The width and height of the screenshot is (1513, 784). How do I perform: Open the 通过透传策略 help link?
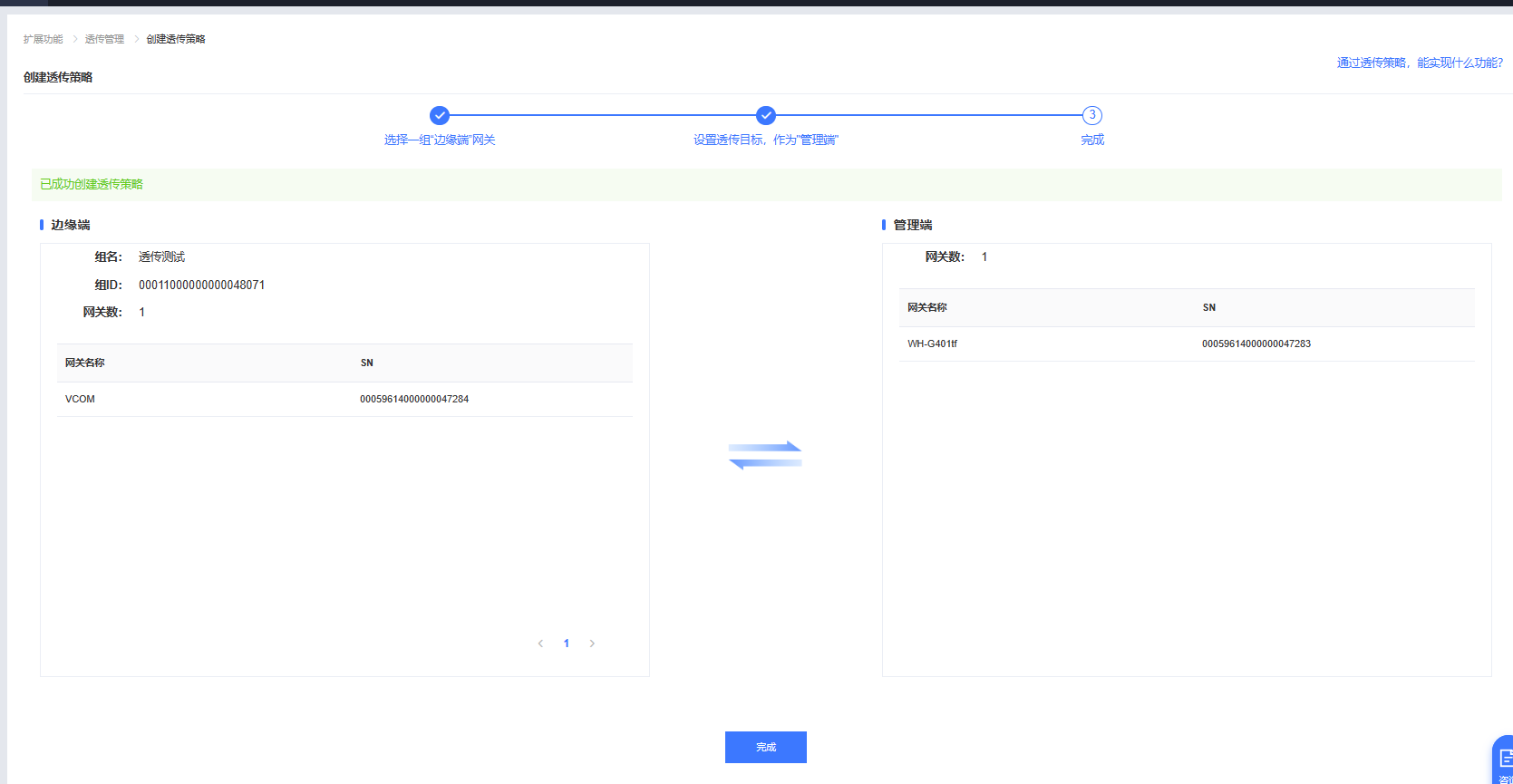[x=1419, y=63]
